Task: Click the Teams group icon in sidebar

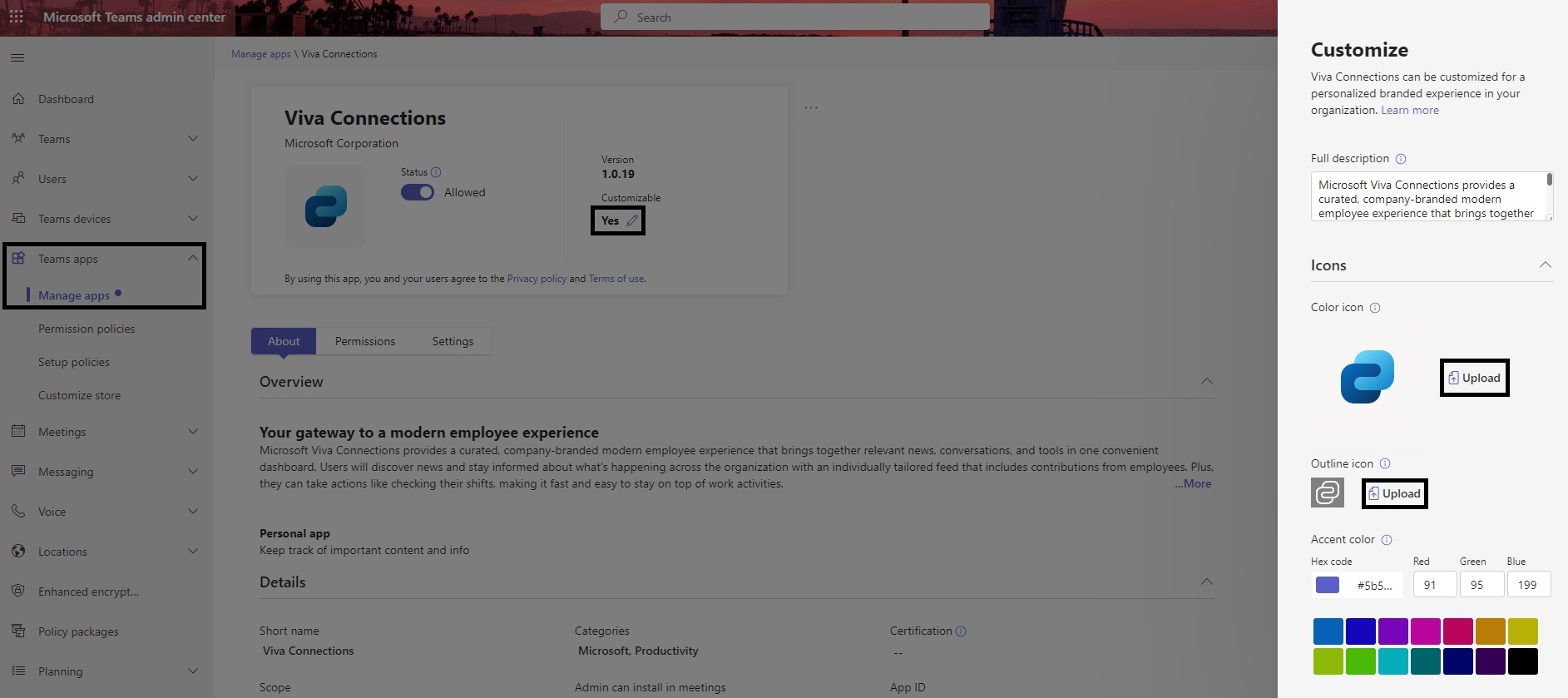Action: click(18, 138)
